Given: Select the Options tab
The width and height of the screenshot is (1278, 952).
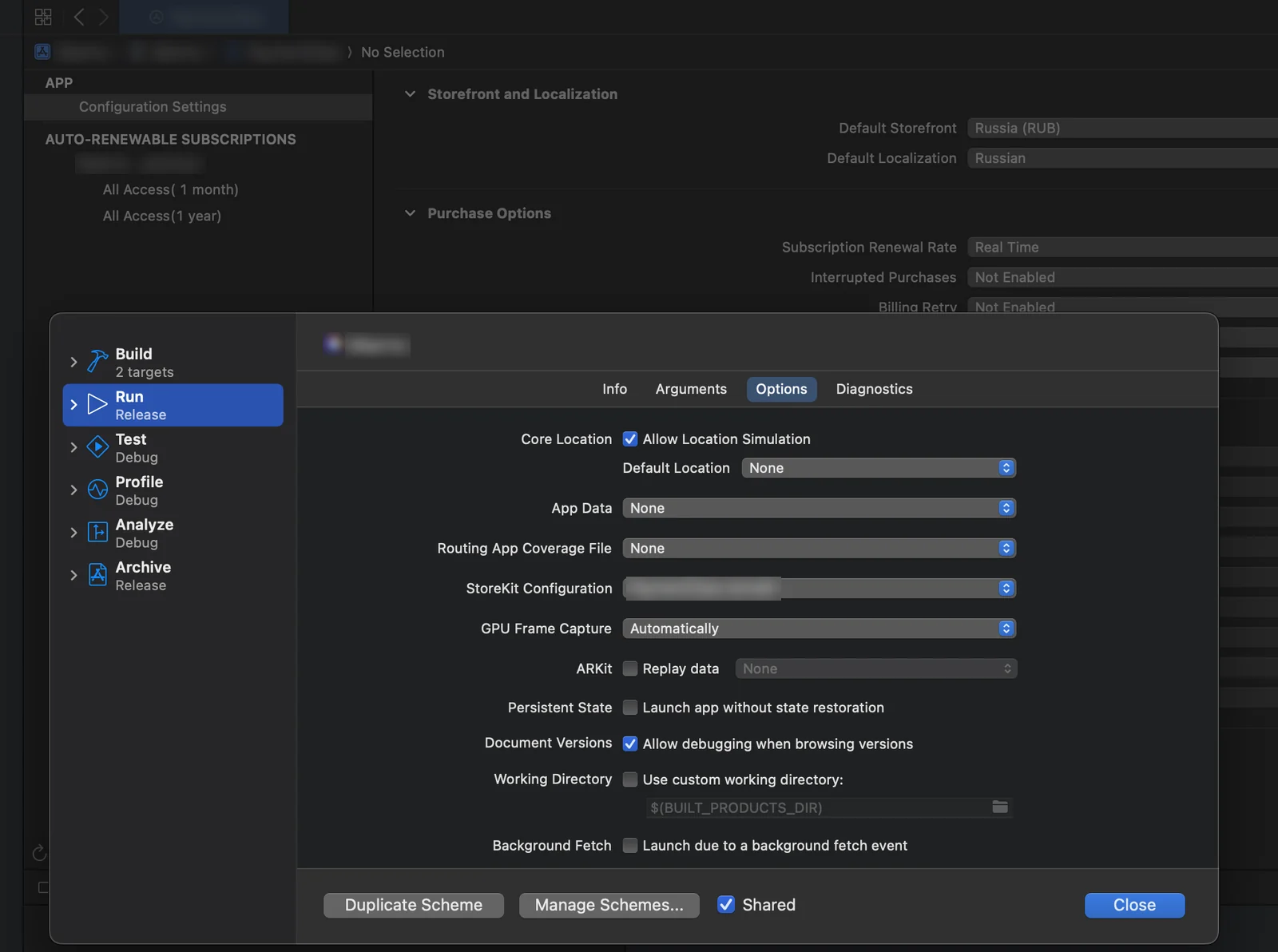Looking at the screenshot, I should [782, 389].
